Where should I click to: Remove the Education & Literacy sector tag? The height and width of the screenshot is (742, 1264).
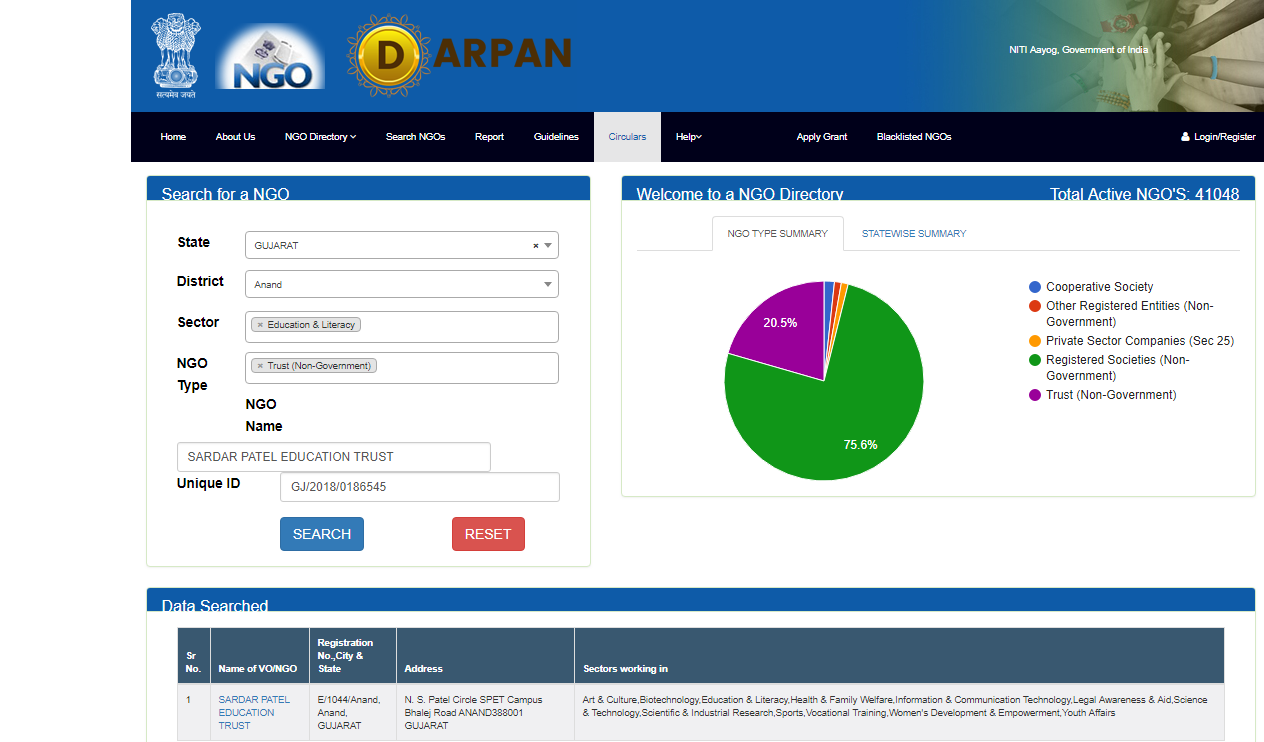[260, 325]
